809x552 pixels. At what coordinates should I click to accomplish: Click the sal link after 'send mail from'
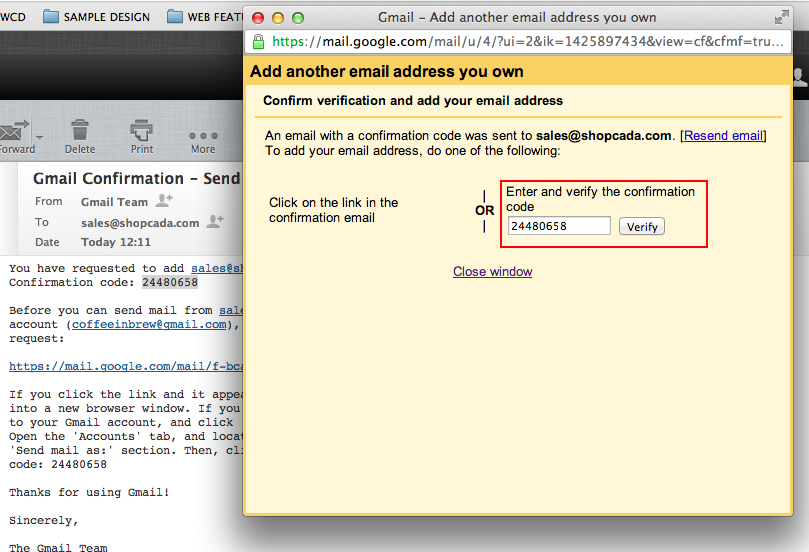pos(231,311)
